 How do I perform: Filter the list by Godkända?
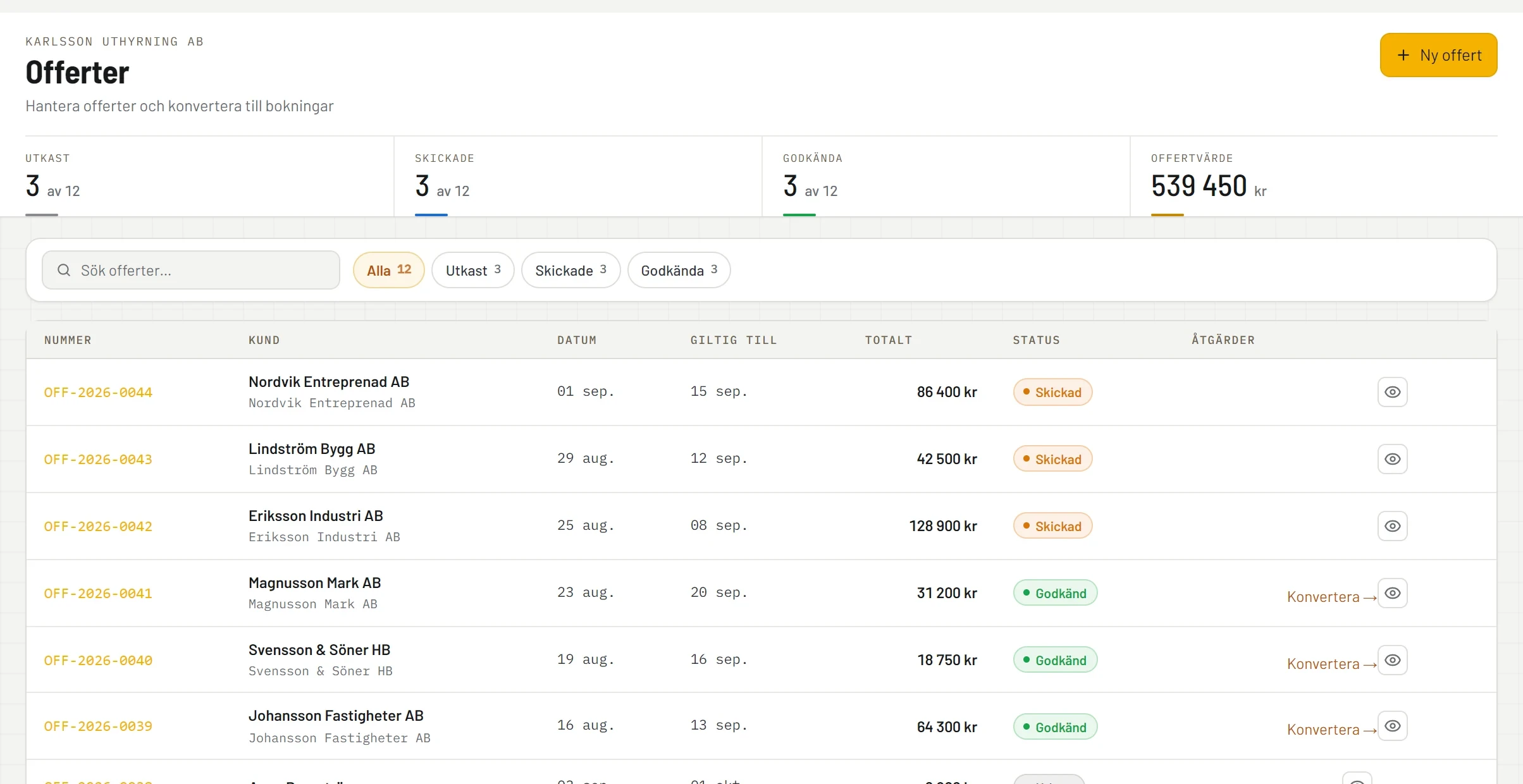tap(679, 270)
